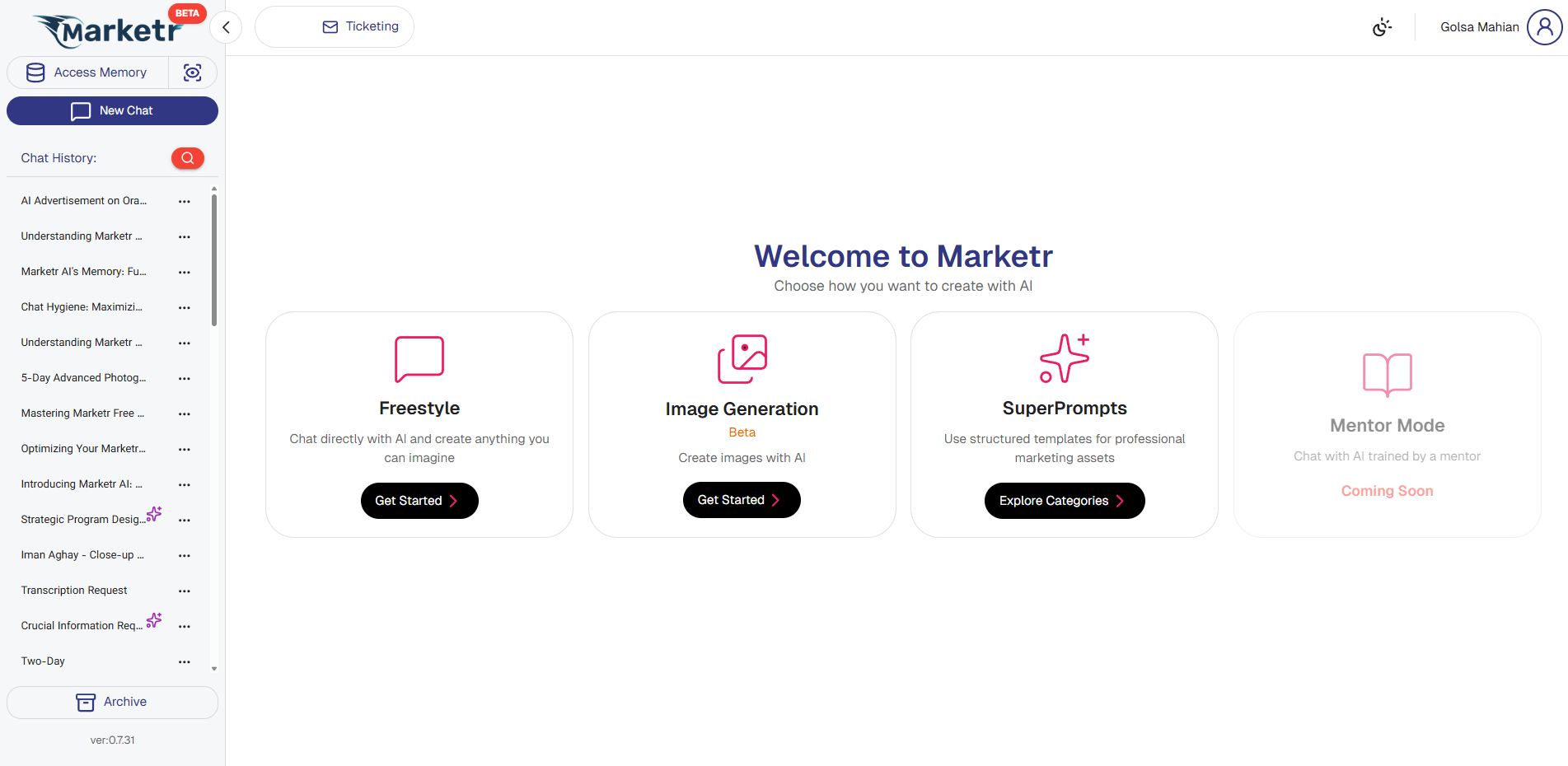Image resolution: width=1568 pixels, height=766 pixels.
Task: Open chat 'AI Advertisement on Ora...'
Action: coord(84,201)
